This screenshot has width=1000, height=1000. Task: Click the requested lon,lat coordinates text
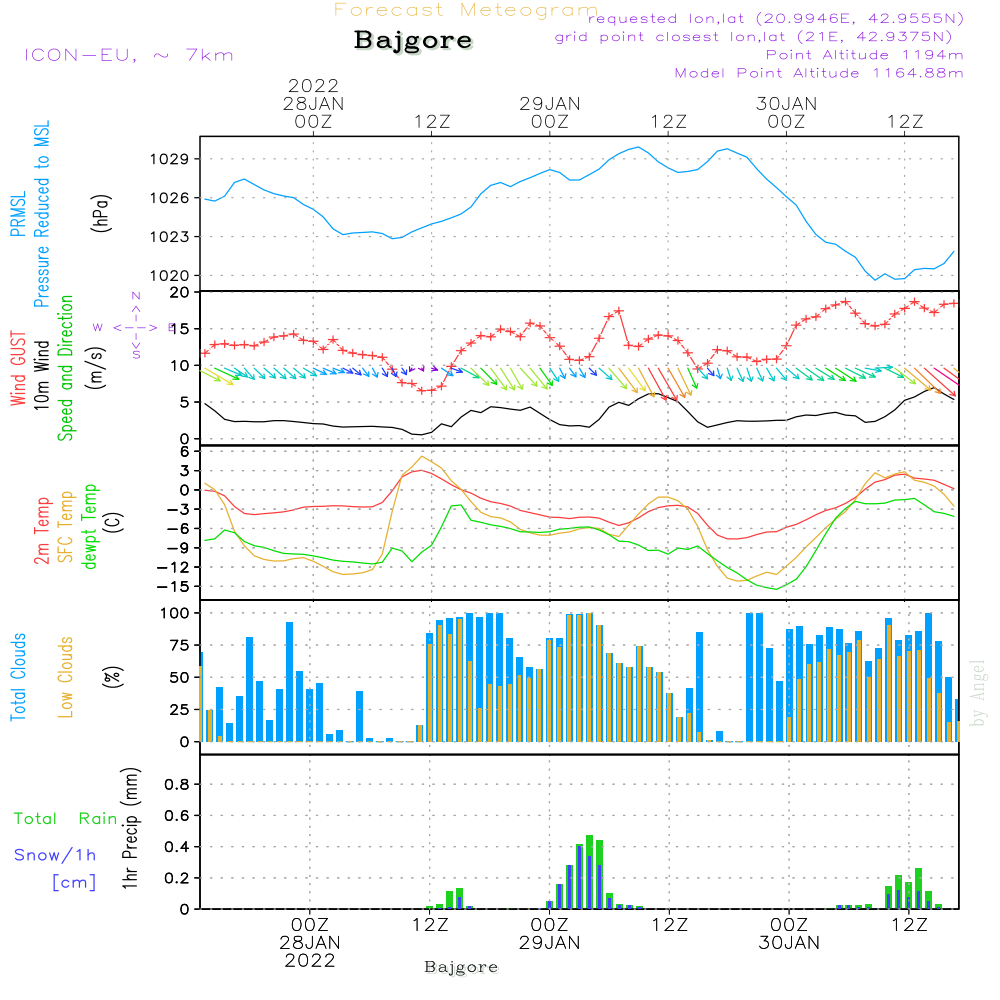[x=776, y=18]
